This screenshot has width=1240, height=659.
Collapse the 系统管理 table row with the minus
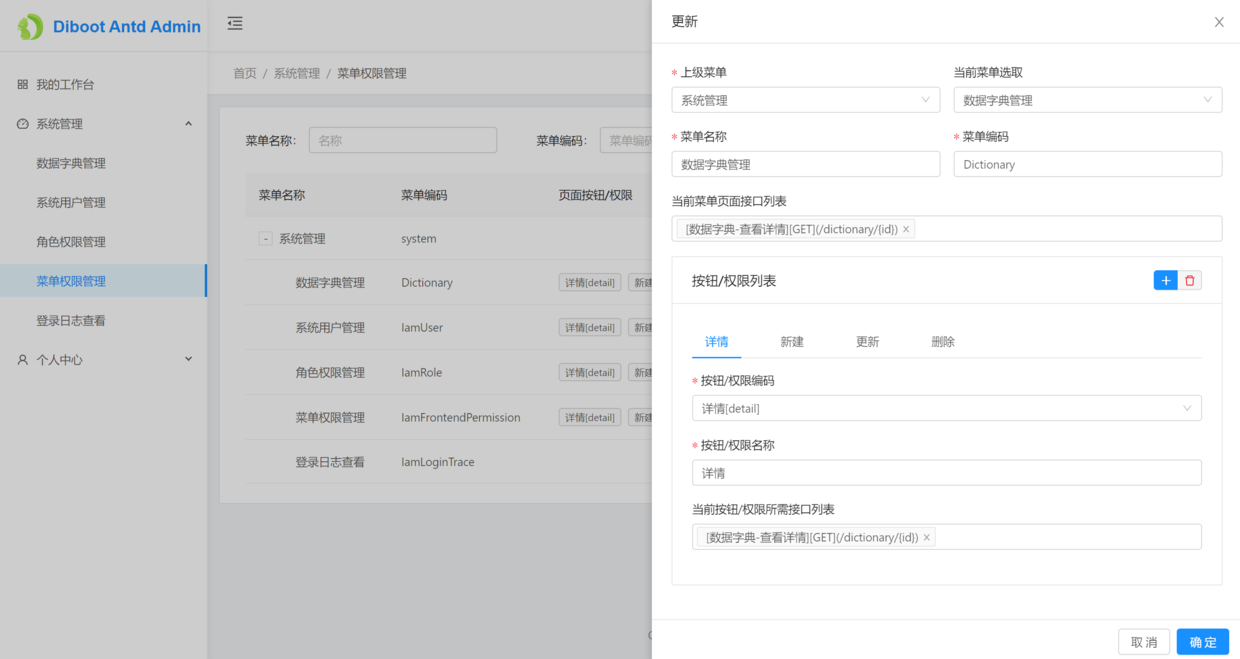265,238
